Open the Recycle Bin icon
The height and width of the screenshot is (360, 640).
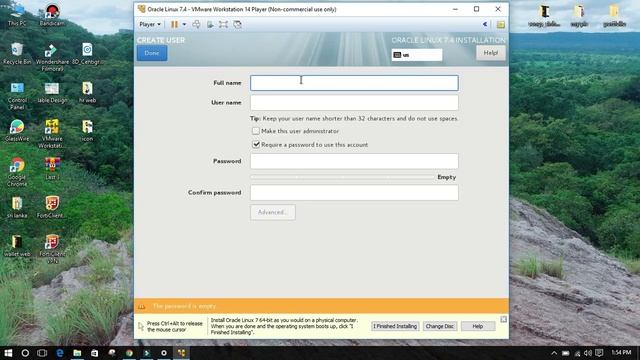point(17,53)
